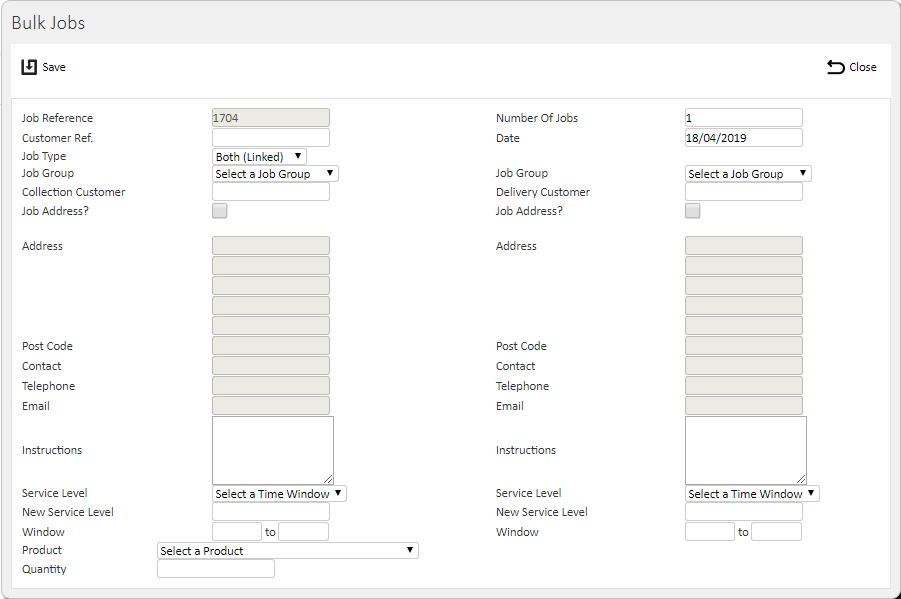
Task: Click the delivery New Service Level field
Action: point(744,512)
